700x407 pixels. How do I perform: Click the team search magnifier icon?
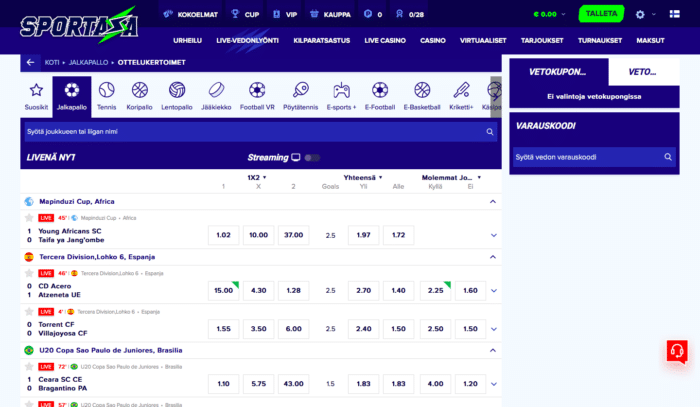point(490,132)
